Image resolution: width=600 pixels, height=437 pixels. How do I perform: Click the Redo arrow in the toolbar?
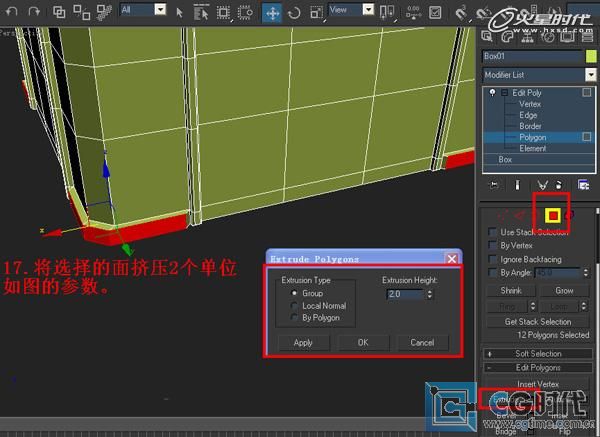[34, 11]
